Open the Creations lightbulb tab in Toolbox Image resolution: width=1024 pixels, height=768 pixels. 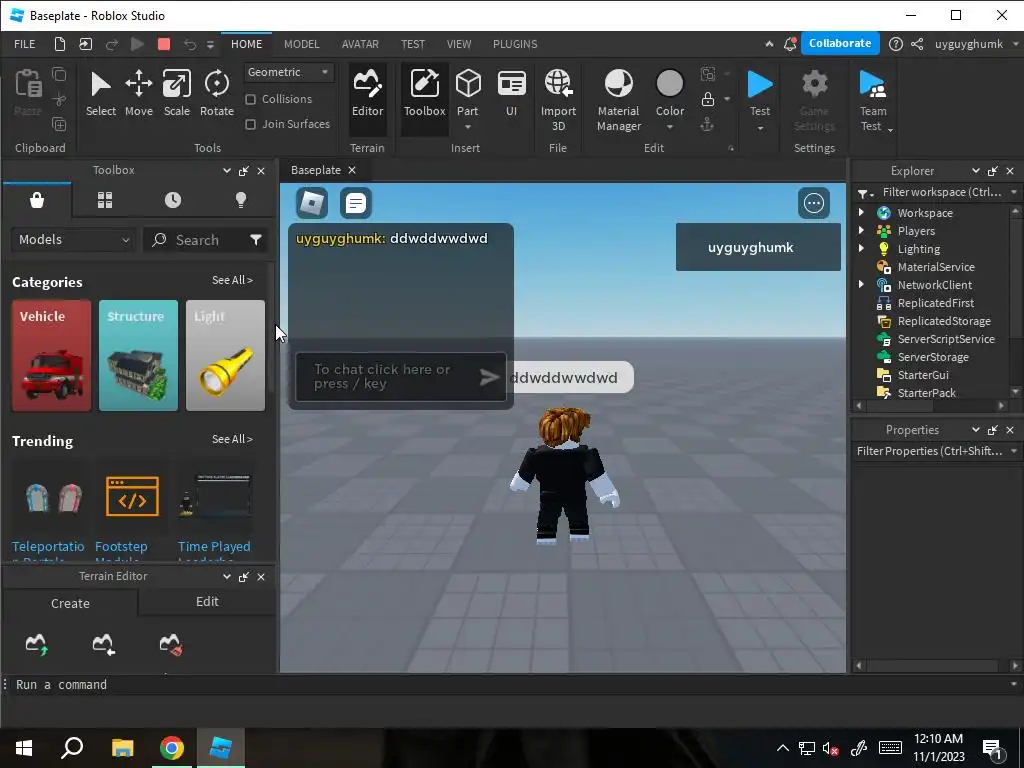pos(241,200)
